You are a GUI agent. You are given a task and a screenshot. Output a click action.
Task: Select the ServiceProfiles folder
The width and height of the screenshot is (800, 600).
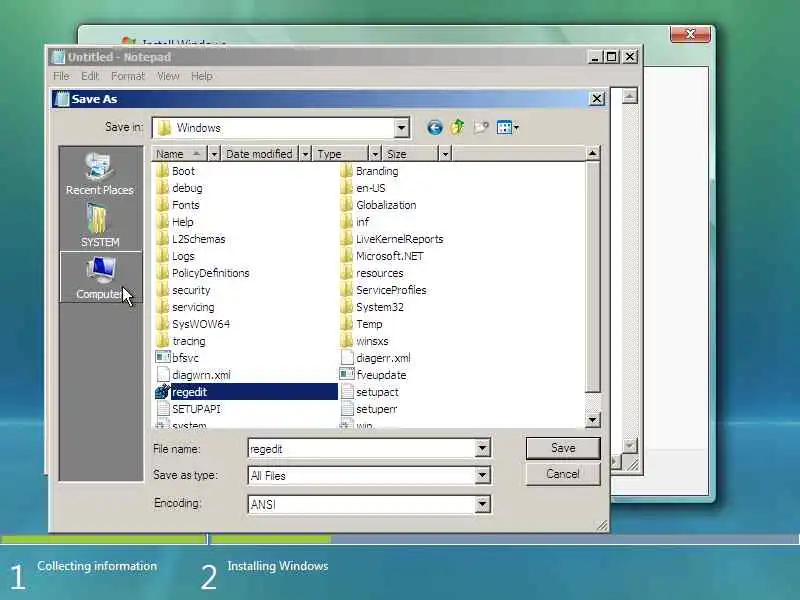point(383,290)
